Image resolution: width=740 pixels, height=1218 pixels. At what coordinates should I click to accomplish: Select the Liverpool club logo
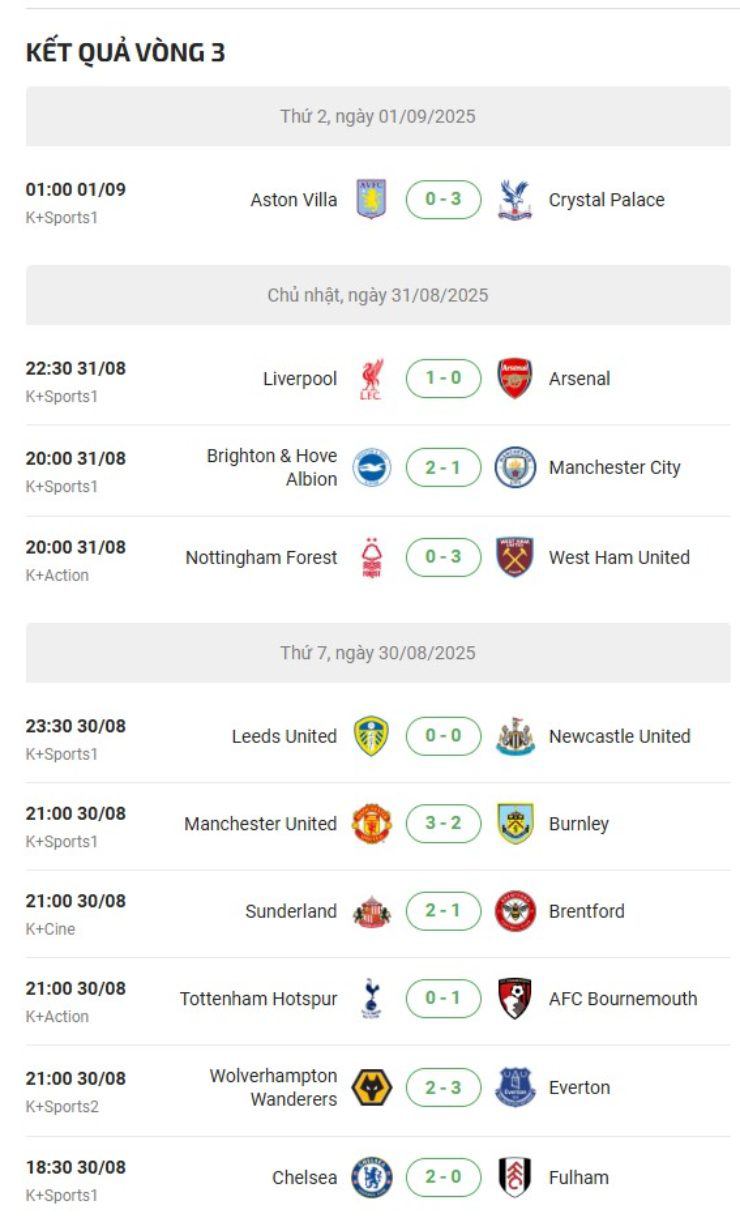371,379
